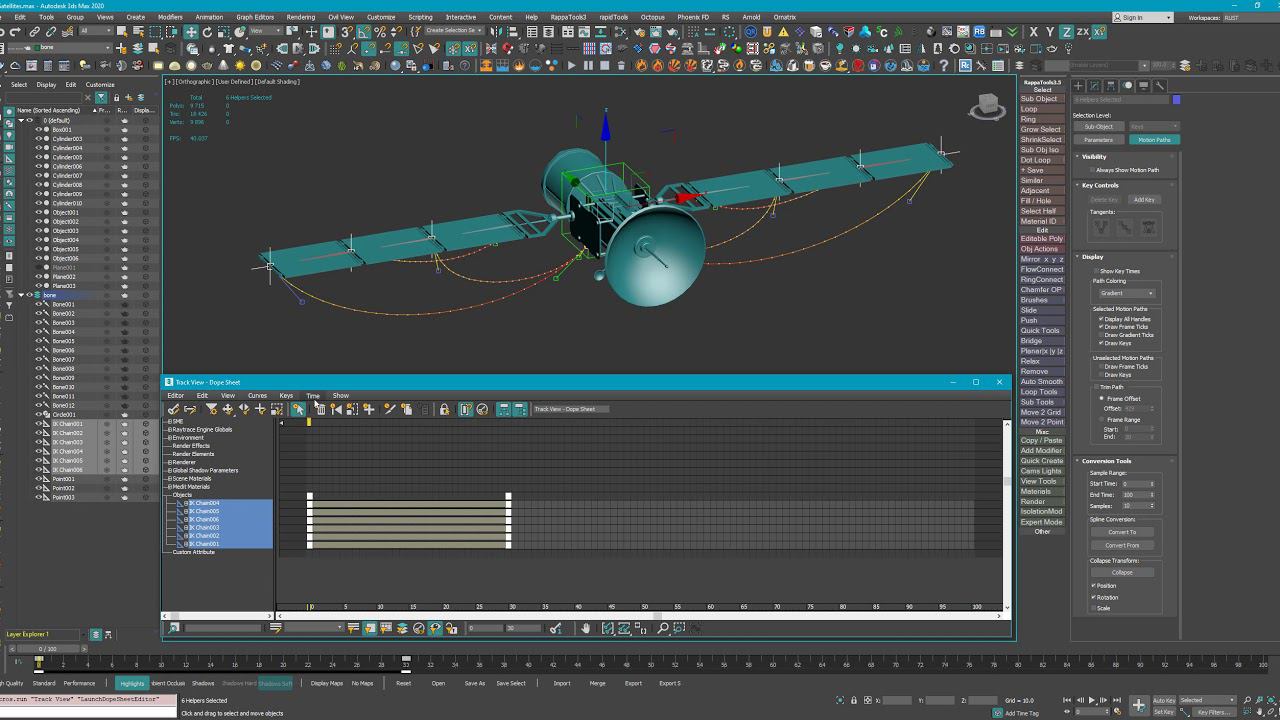
Task: Click the Add Key button
Action: tap(1144, 200)
